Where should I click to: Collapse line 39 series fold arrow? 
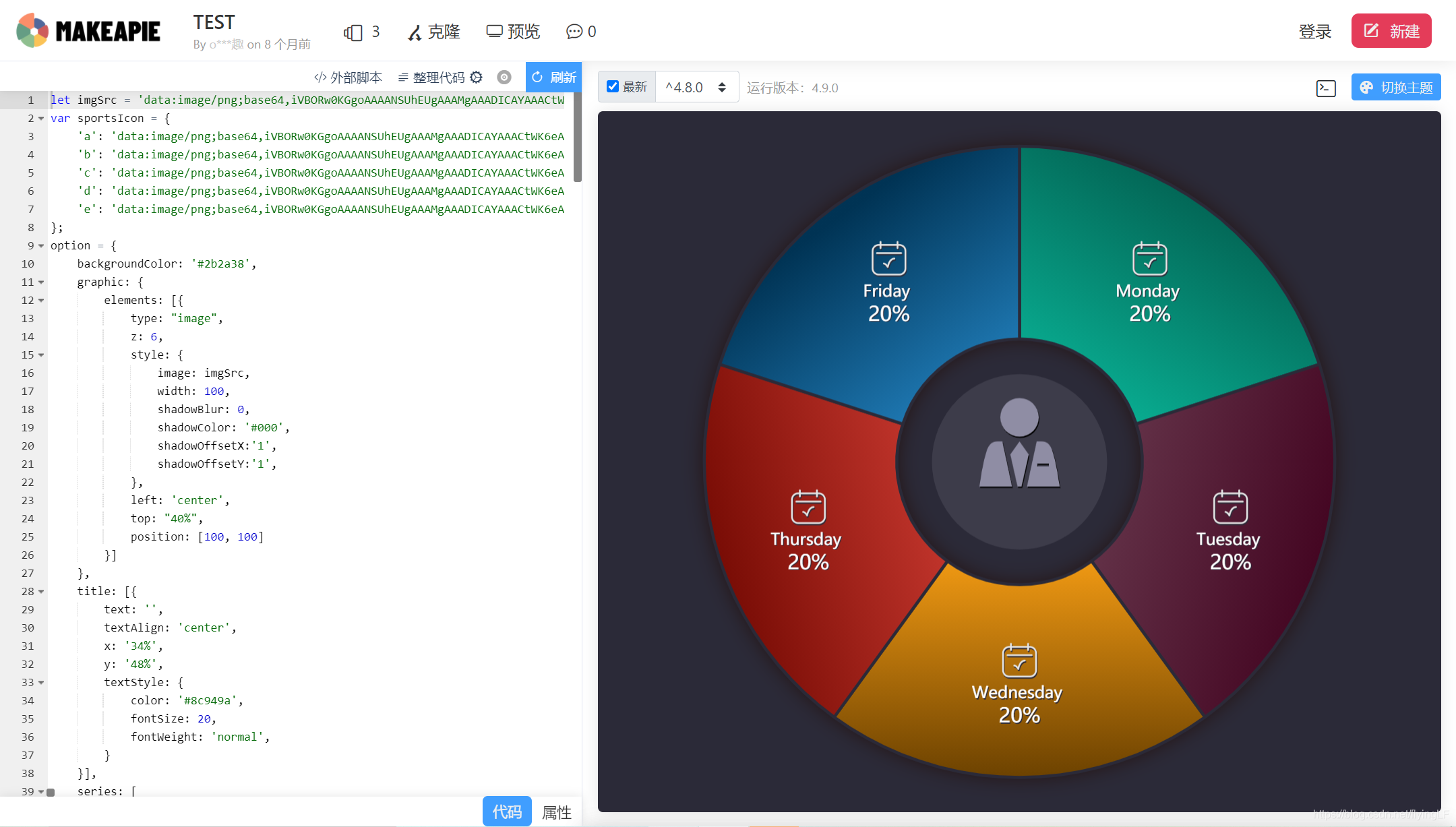(41, 792)
